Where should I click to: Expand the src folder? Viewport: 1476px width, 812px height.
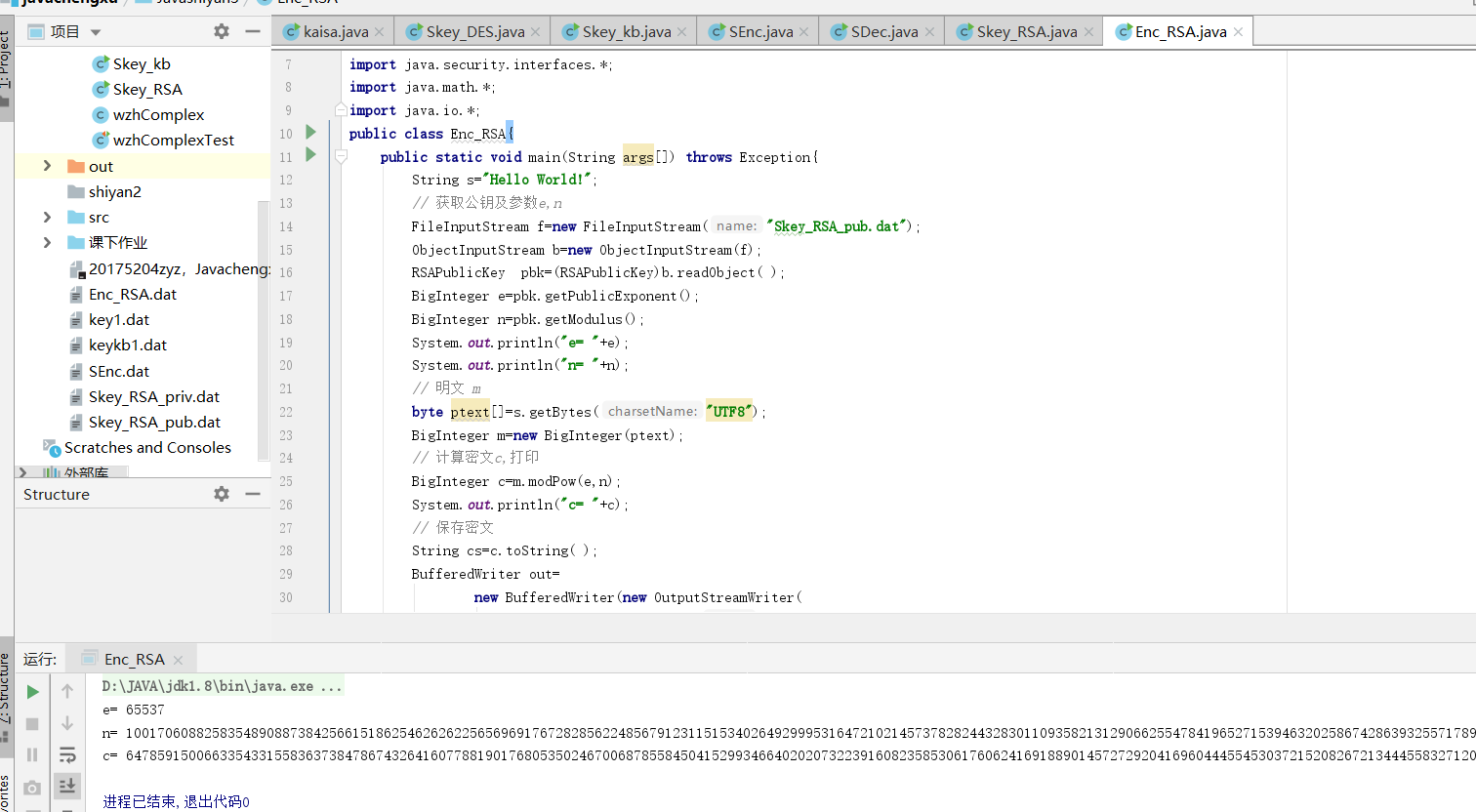[x=47, y=217]
